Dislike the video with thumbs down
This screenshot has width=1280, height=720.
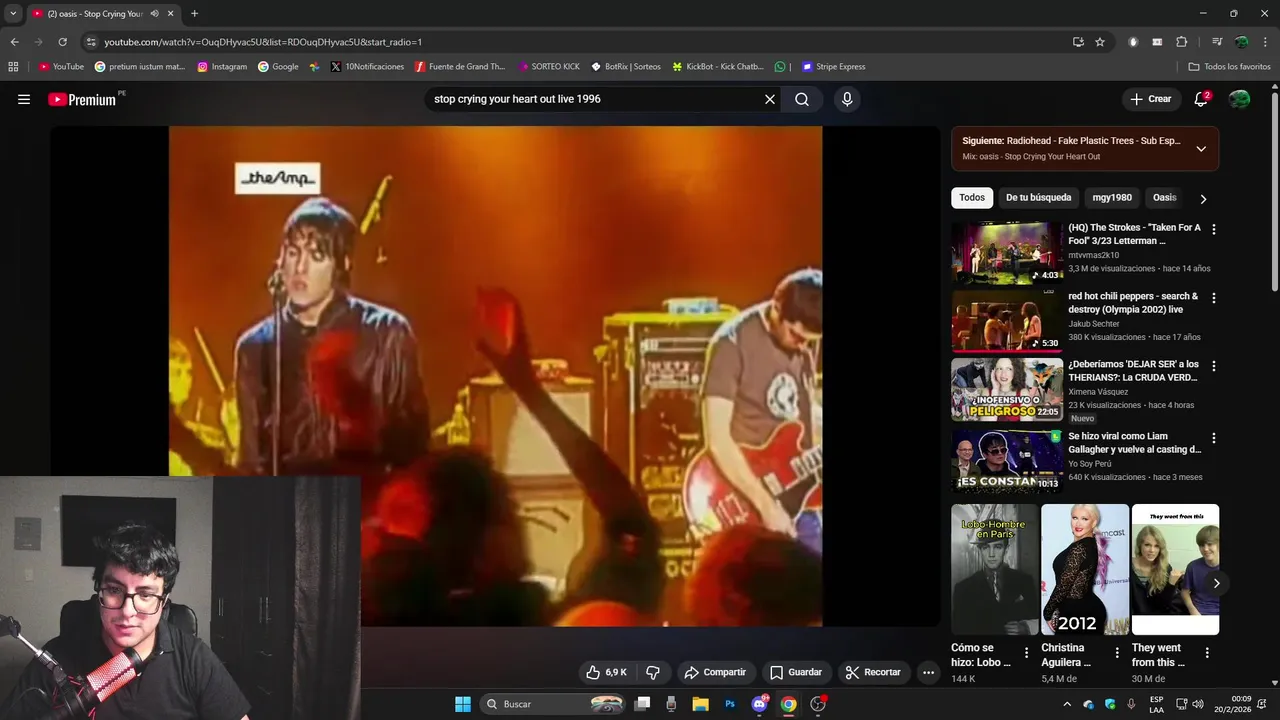(653, 672)
